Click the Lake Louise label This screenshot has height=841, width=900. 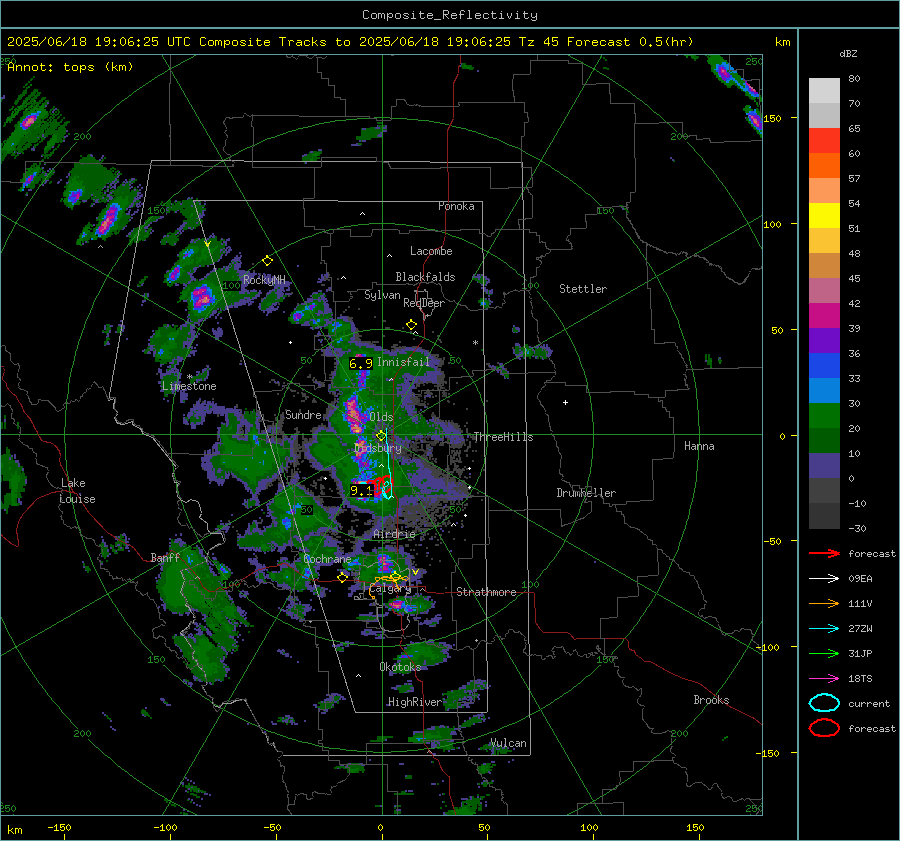77,491
